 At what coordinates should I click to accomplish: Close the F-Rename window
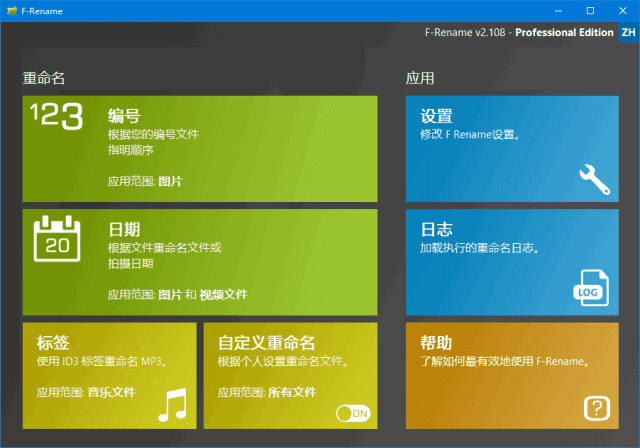[x=622, y=11]
